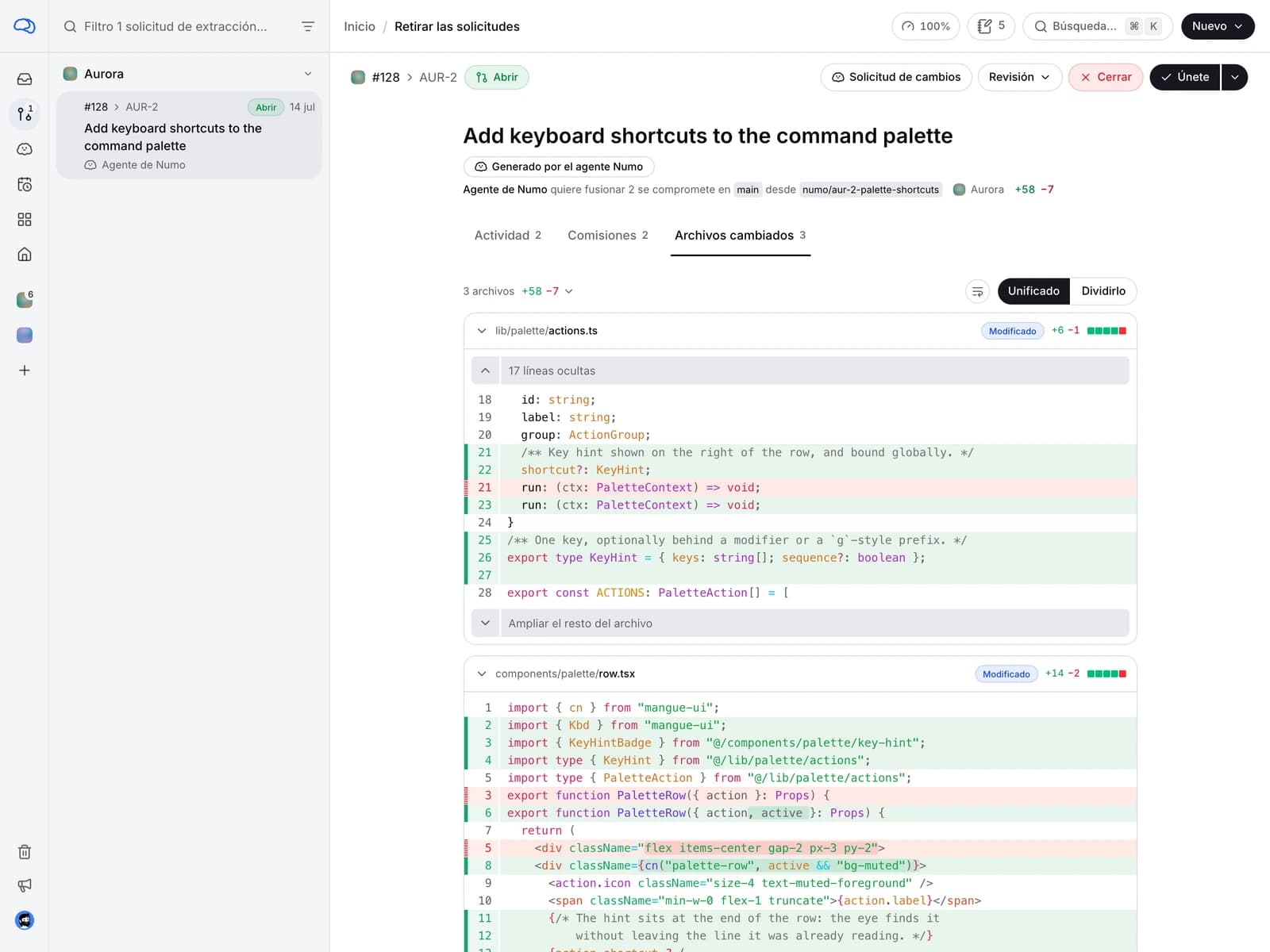Click the components/palette/row.tsx file name

click(565, 674)
